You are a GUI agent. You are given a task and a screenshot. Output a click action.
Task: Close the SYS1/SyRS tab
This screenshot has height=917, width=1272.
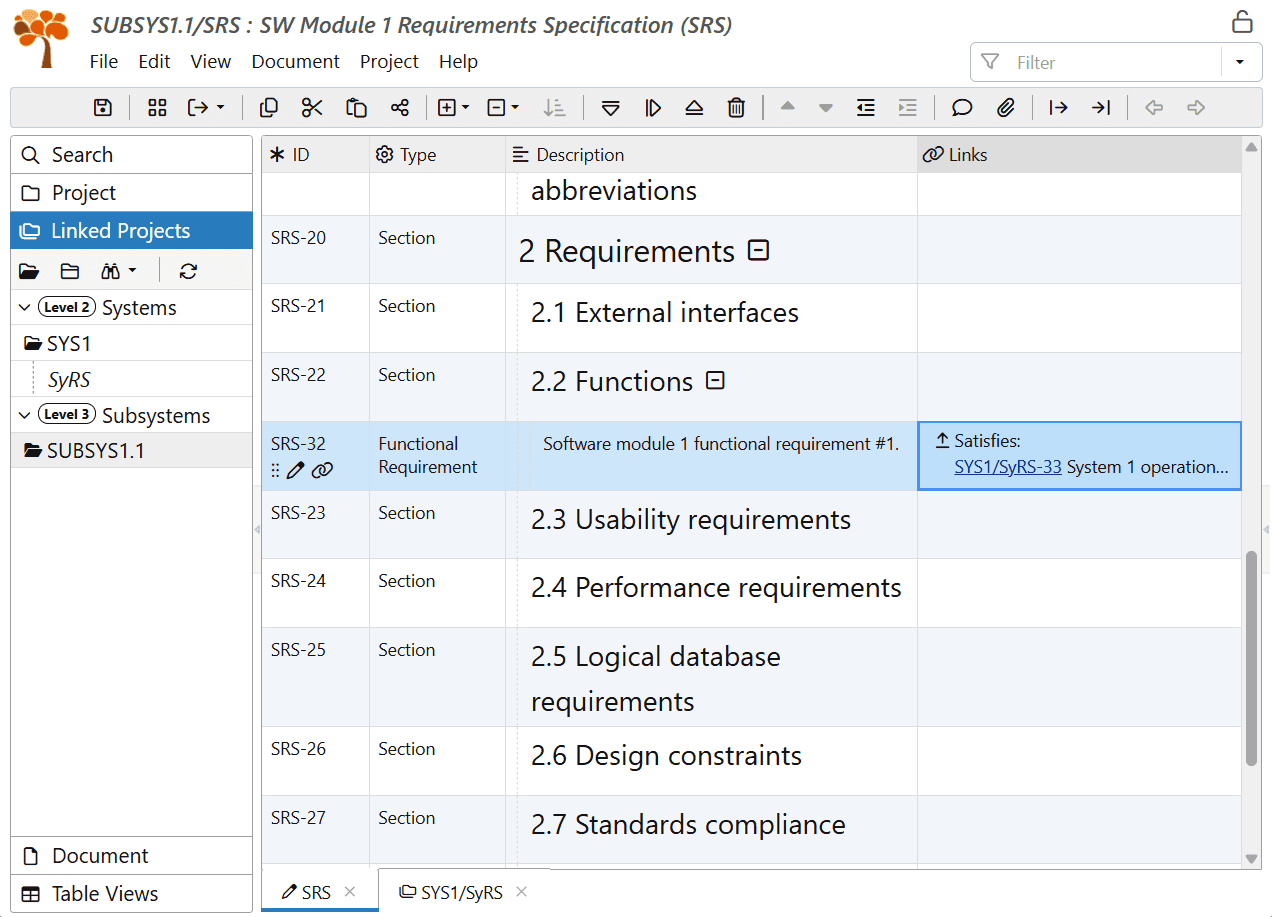521,892
